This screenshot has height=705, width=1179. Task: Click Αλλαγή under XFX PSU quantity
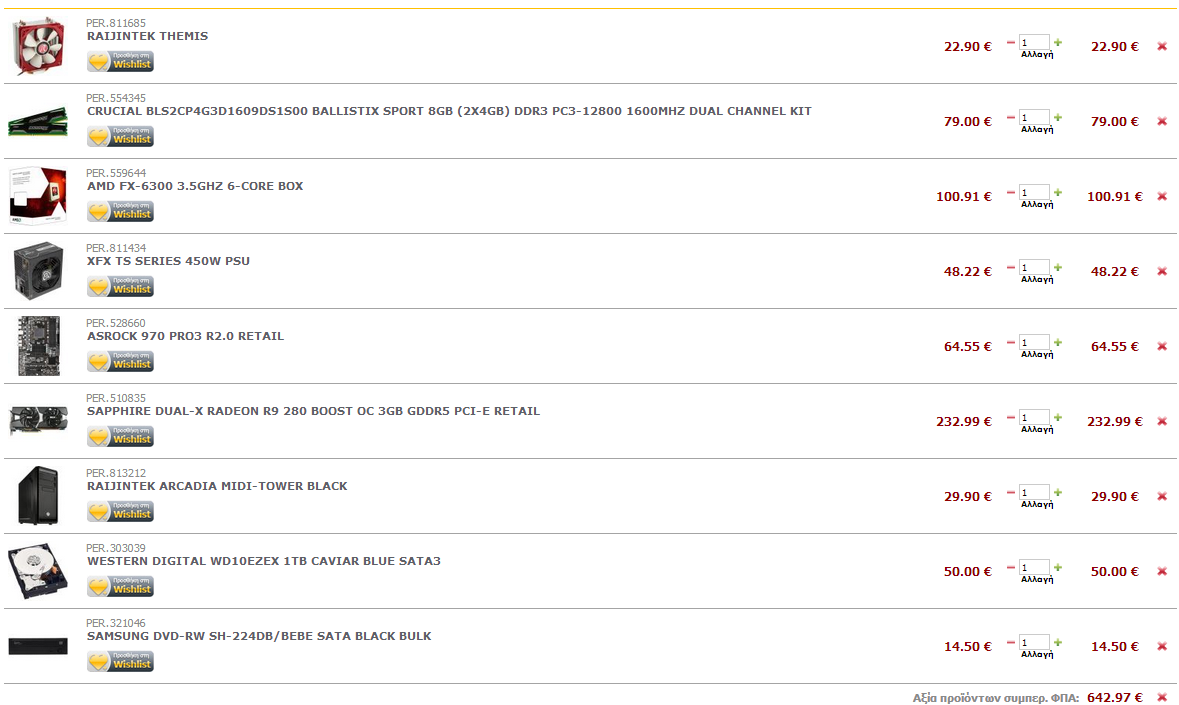[x=1037, y=280]
